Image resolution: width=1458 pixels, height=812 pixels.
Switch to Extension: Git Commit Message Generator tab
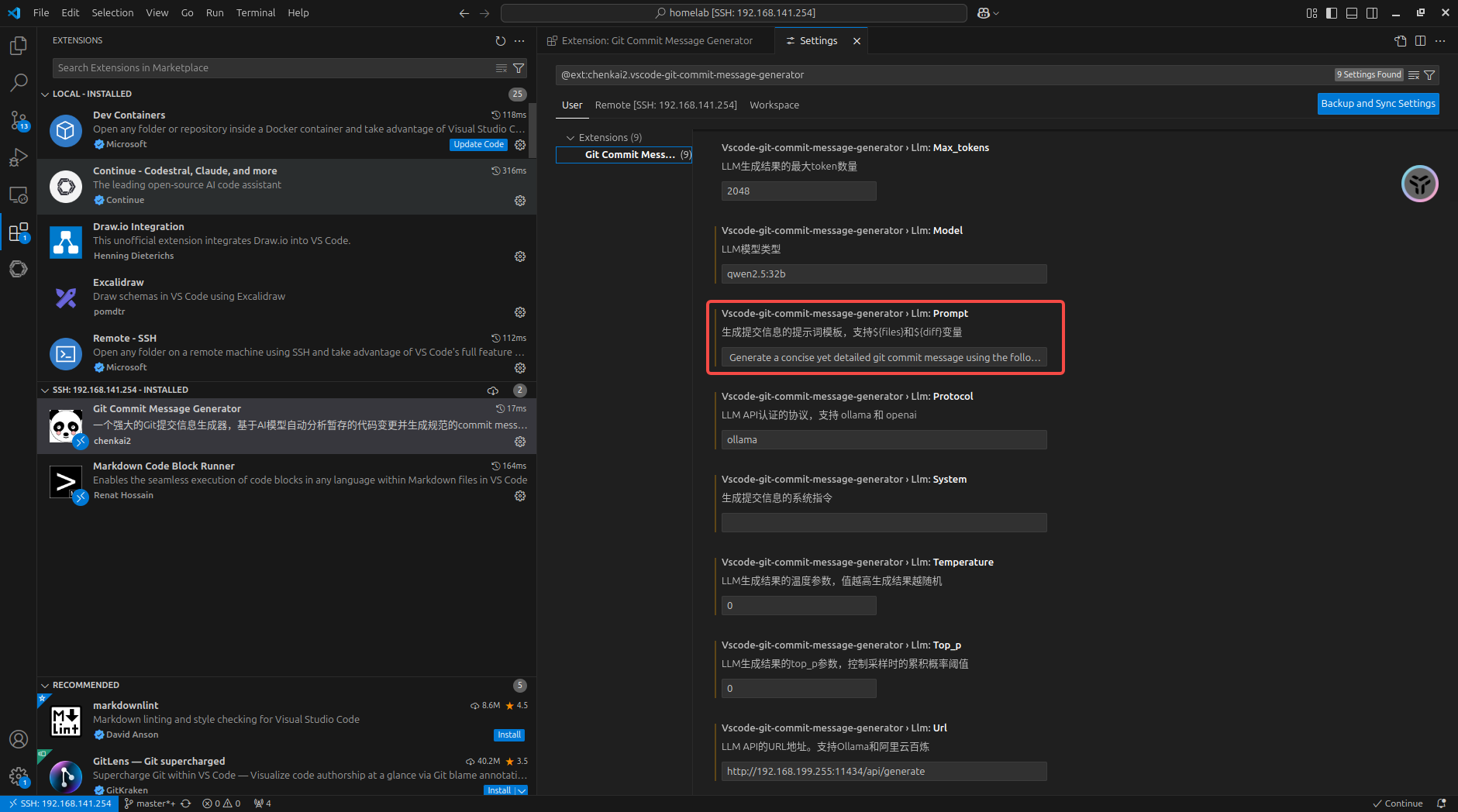(x=656, y=41)
